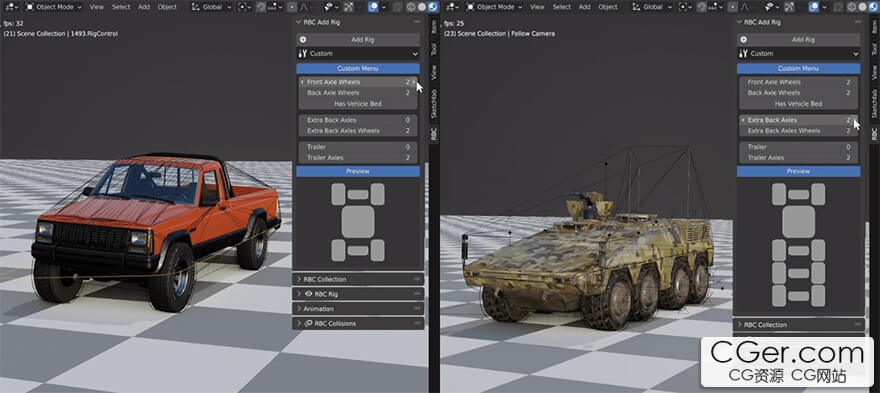880x393 pixels.
Task: Decrease Front Axle Wheels in left panel
Action: coord(302,82)
